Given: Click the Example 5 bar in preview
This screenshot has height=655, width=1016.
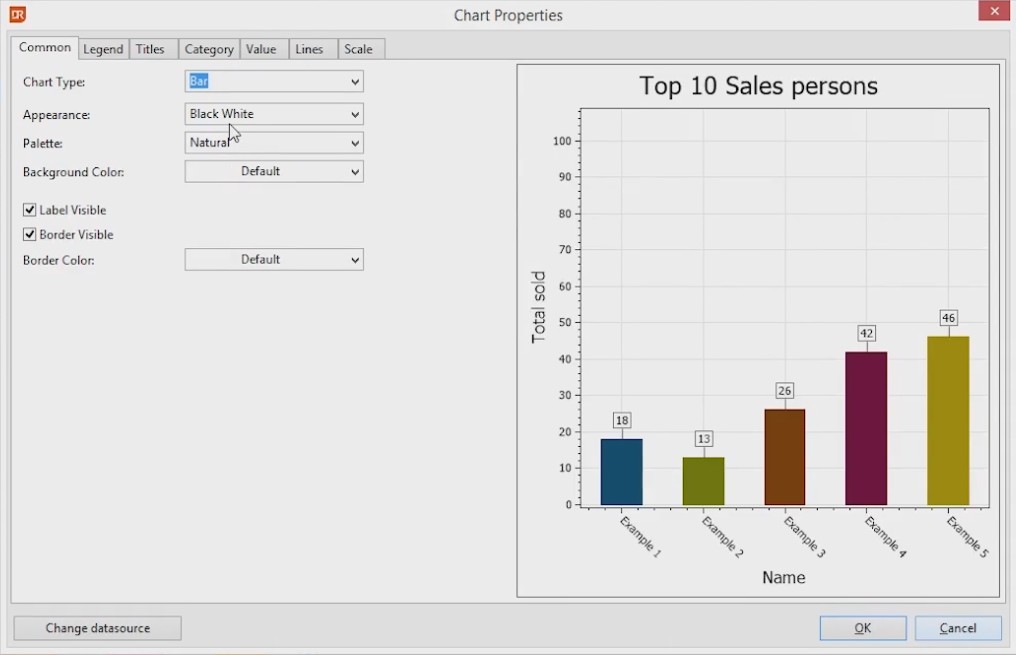Looking at the screenshot, I should coord(948,420).
